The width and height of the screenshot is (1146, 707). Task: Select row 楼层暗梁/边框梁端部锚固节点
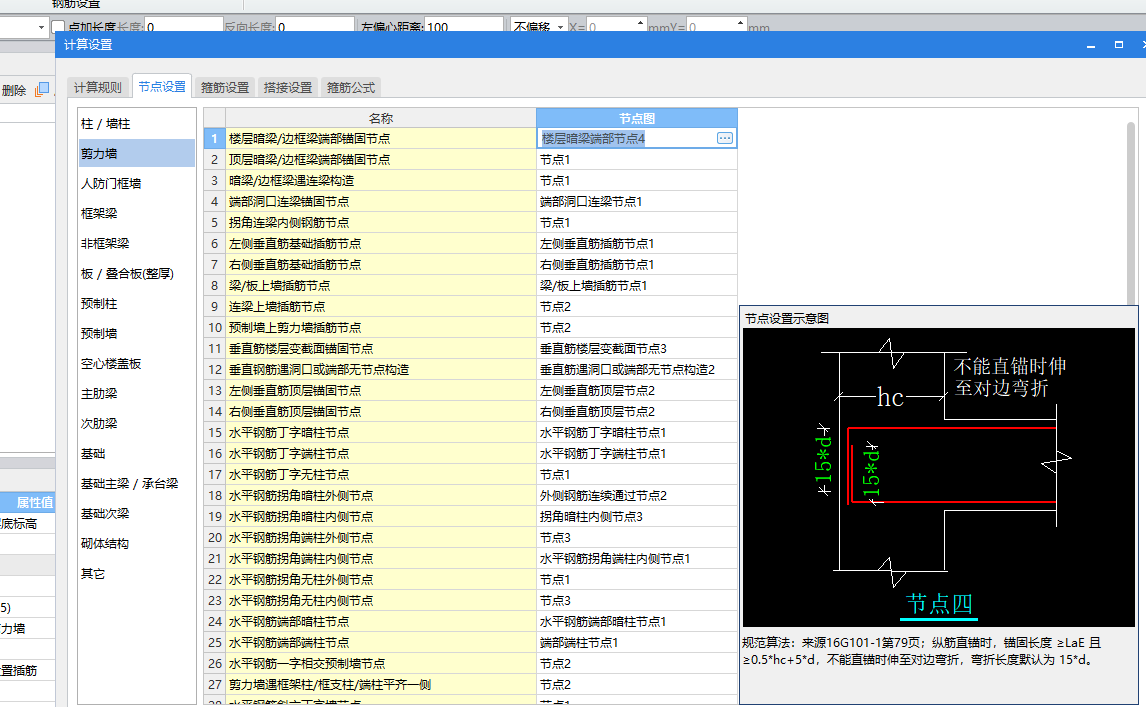[x=381, y=138]
